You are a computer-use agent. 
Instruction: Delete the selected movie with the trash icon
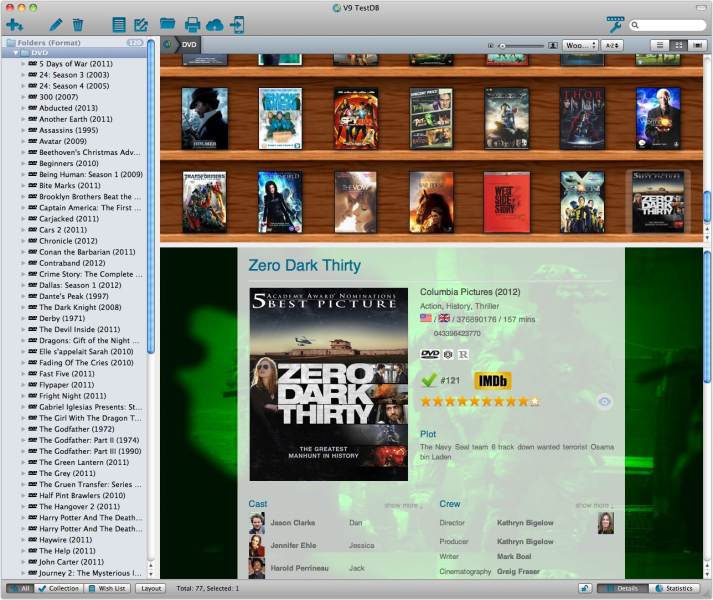pyautogui.click(x=78, y=25)
